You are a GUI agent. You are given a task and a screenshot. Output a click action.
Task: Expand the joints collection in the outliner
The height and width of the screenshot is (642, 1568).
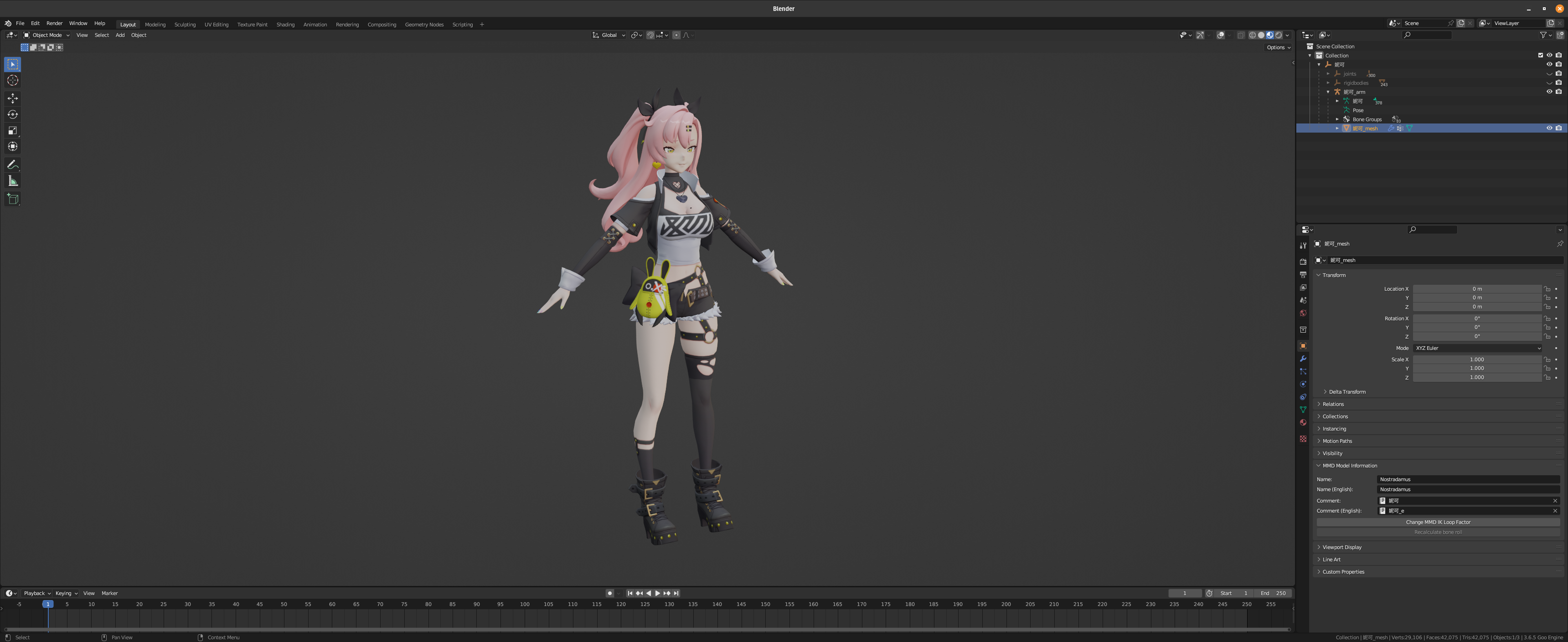click(1328, 73)
